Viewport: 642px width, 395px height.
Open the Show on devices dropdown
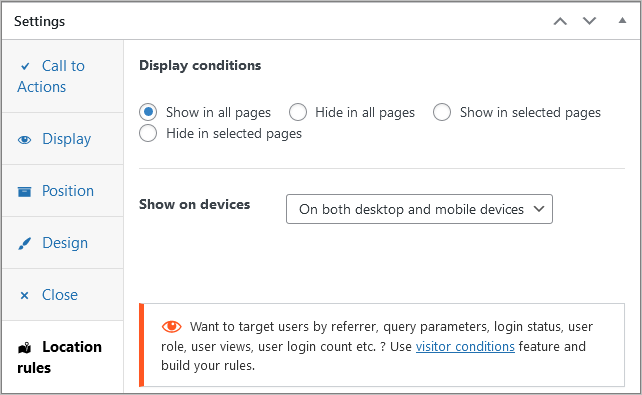coord(419,209)
